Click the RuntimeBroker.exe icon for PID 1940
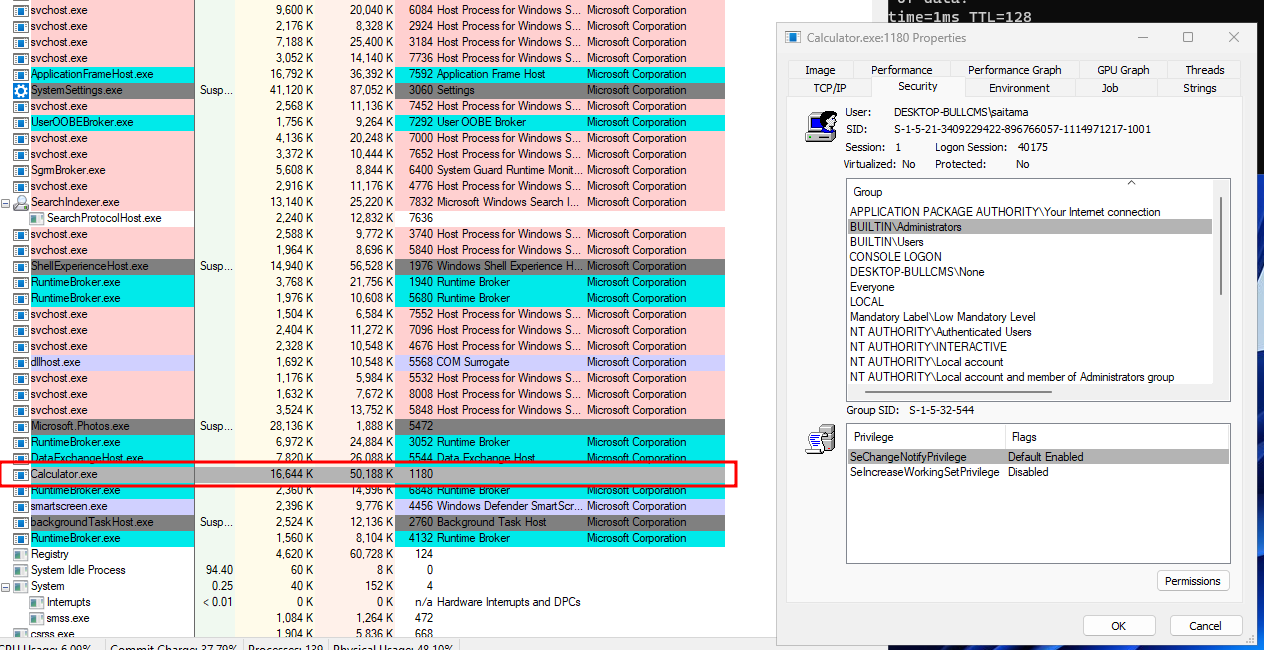This screenshot has width=1264, height=650. coord(20,282)
